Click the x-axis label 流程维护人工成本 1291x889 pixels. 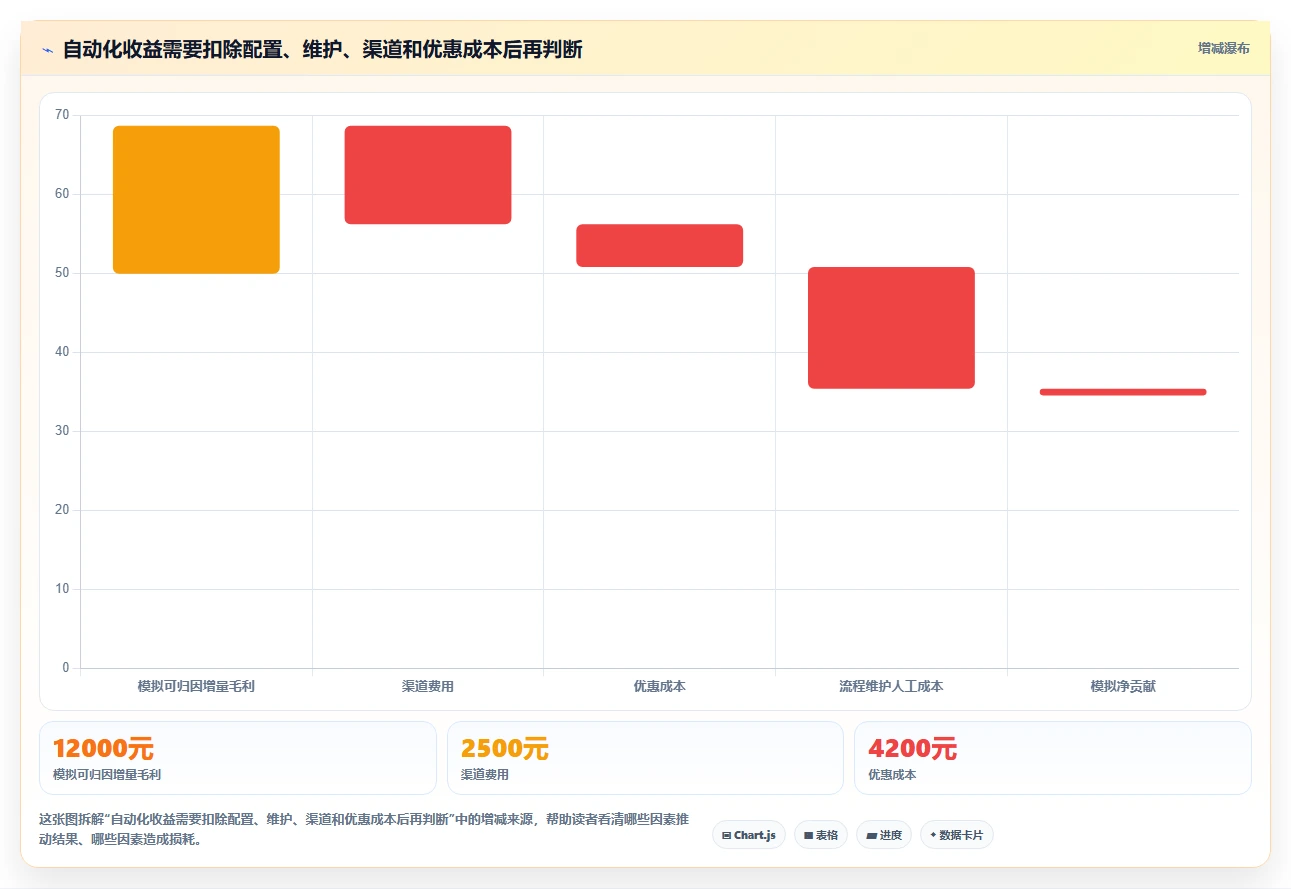[891, 687]
